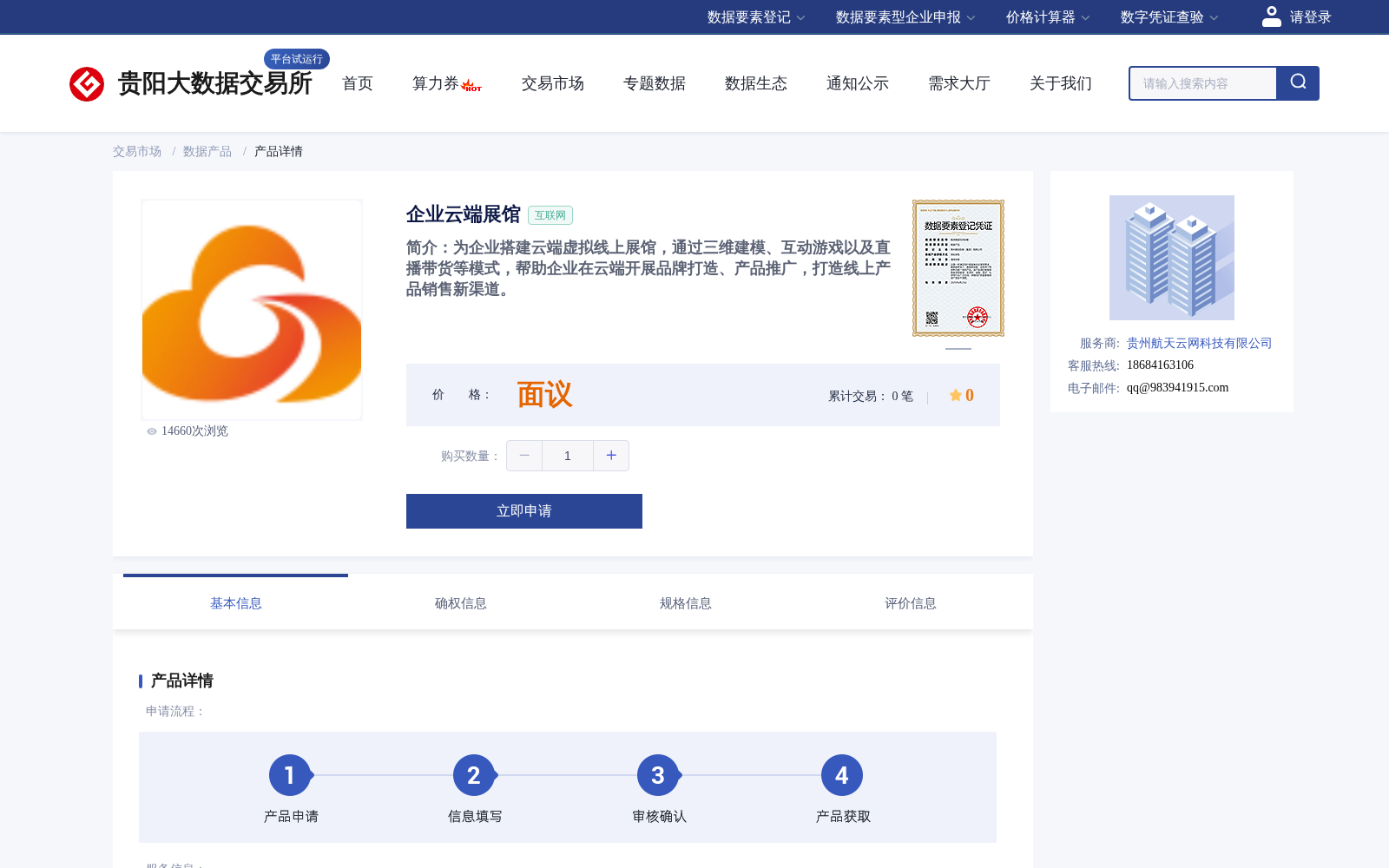Click email qq@983941915.com
The image size is (1389, 868).
tap(1177, 388)
